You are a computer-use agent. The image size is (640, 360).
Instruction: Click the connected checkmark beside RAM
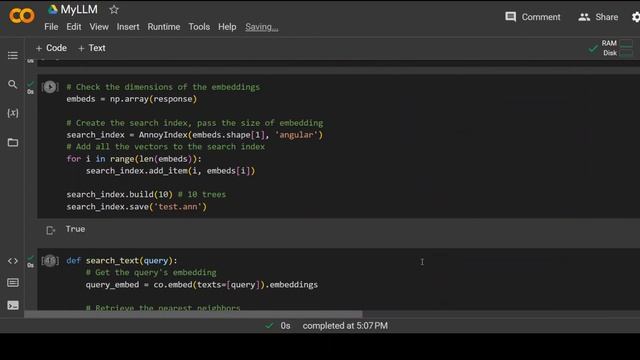593,49
